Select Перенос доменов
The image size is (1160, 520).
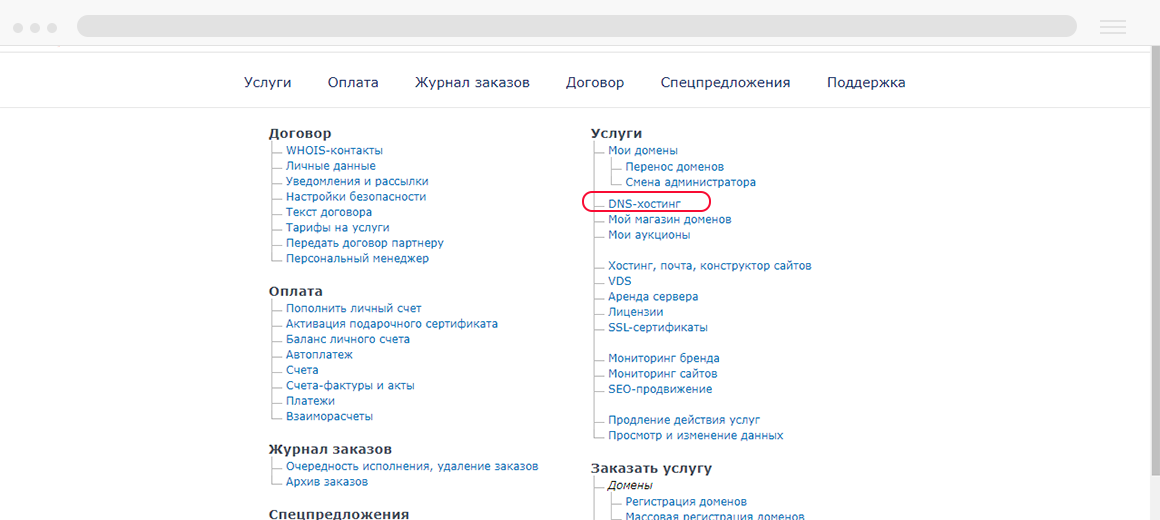(674, 166)
